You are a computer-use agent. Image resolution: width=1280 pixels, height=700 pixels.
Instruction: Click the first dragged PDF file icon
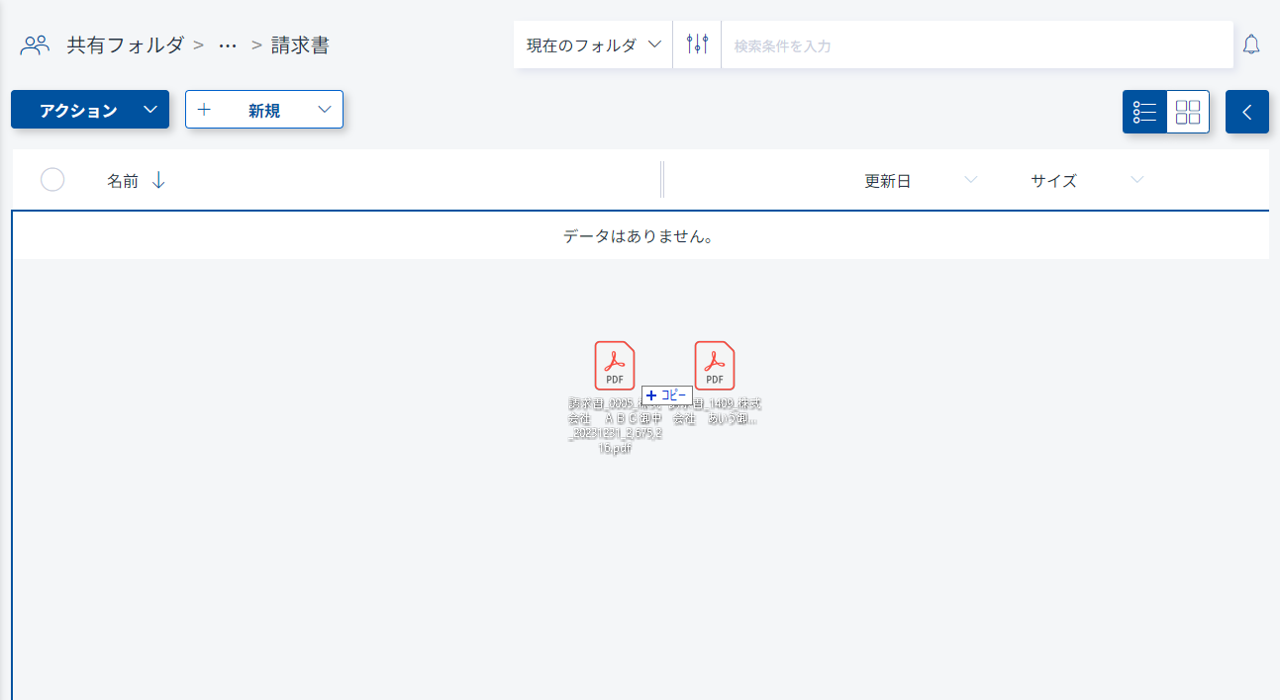614,366
